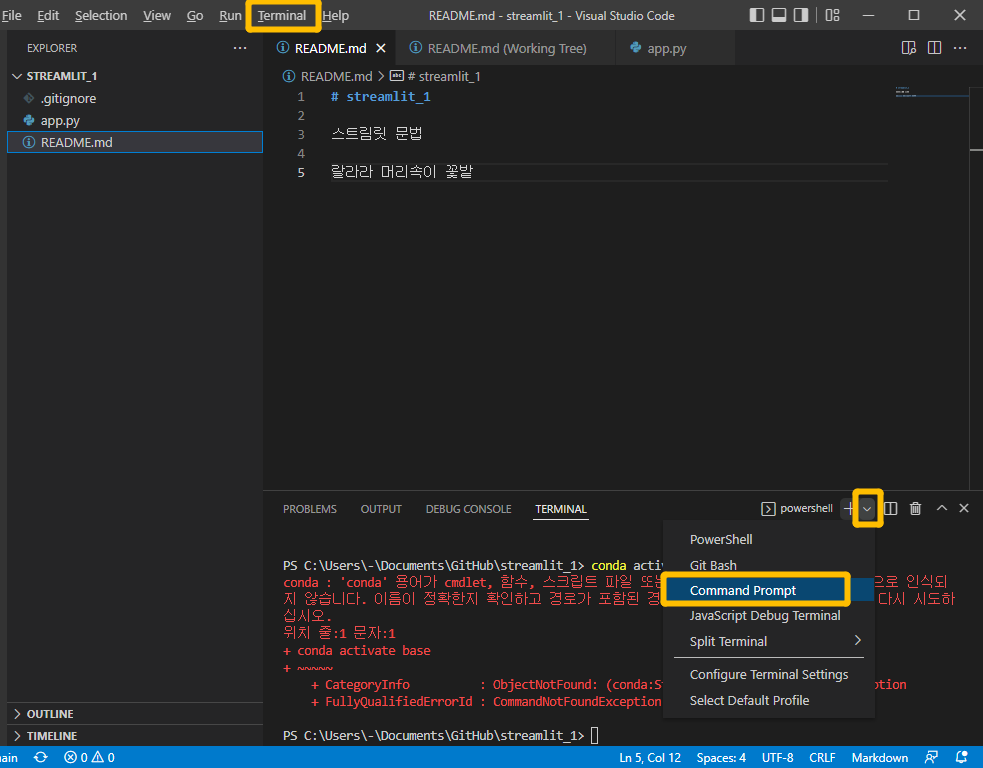Toggle bottom panel layout icon
The height and width of the screenshot is (768, 983).
click(x=779, y=16)
